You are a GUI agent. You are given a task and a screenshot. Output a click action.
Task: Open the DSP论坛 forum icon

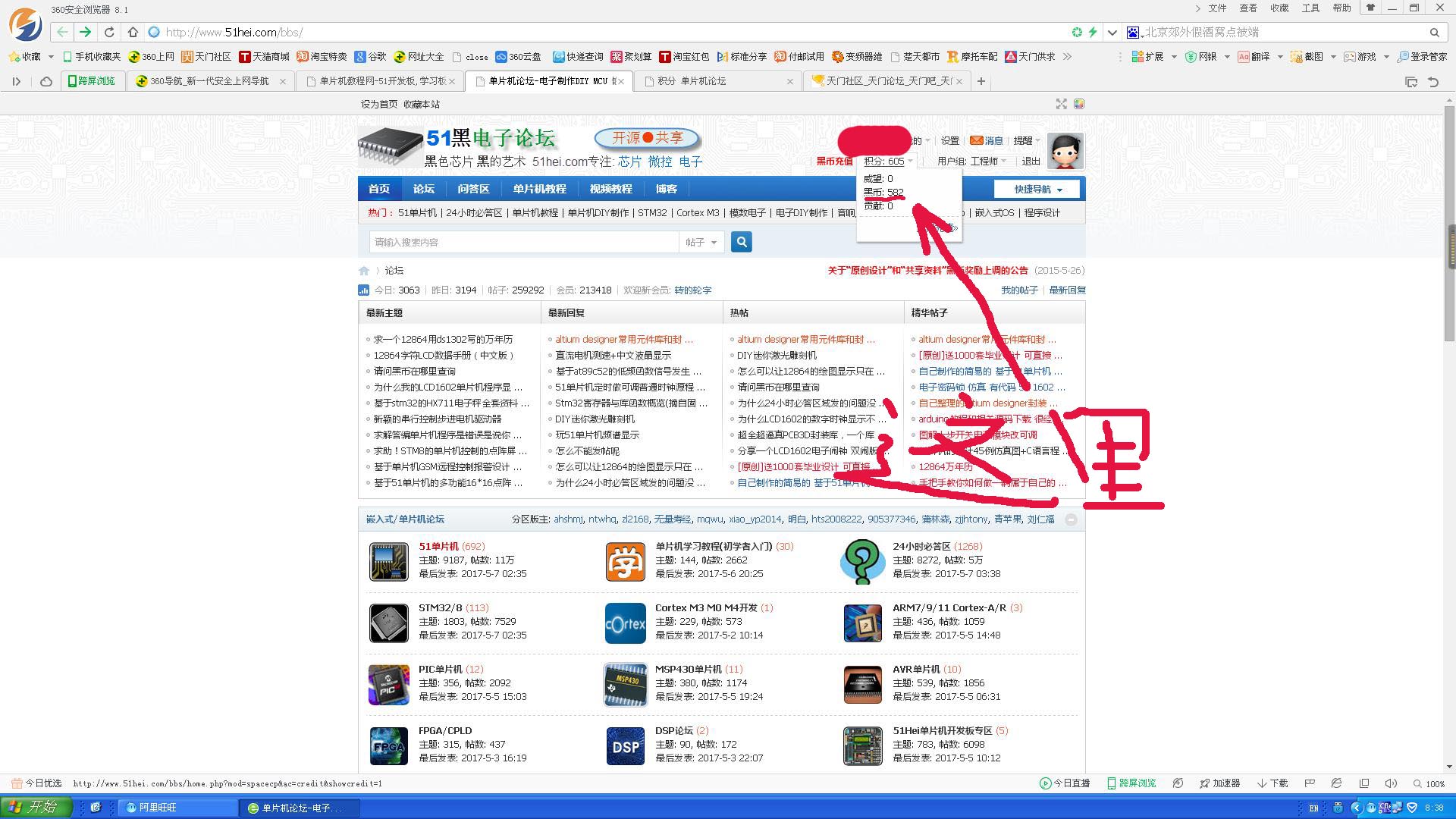coord(625,745)
